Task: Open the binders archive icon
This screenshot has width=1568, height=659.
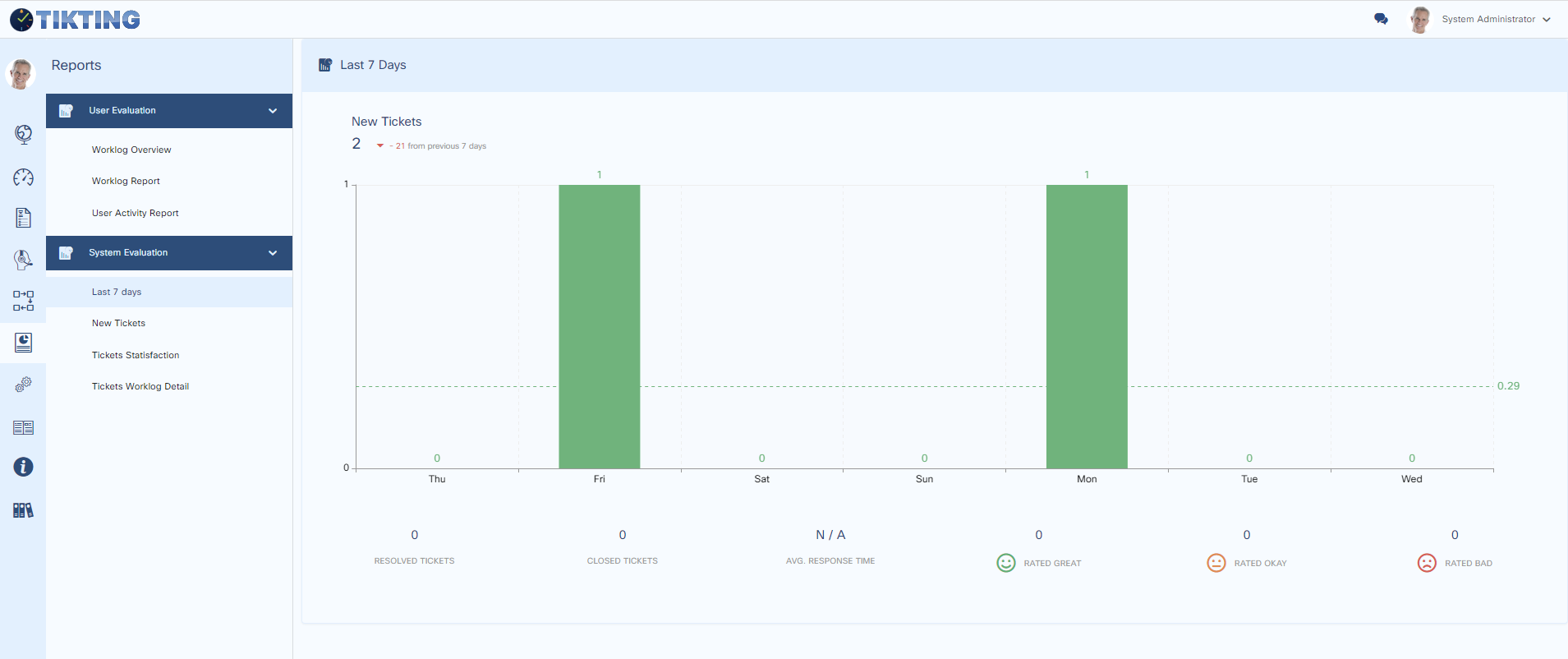Action: [23, 510]
